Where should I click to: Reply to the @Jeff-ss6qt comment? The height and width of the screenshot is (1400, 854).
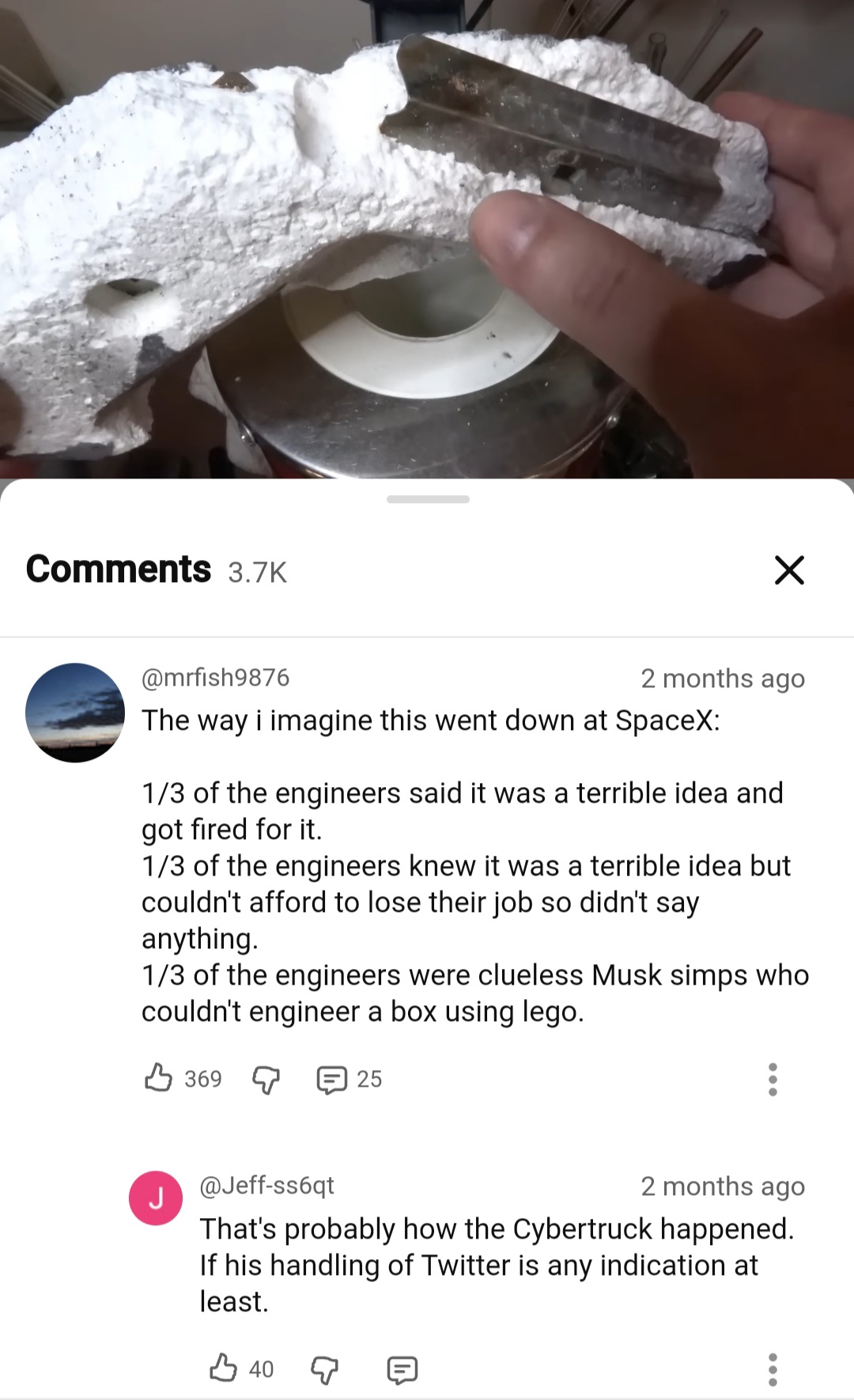[402, 1369]
